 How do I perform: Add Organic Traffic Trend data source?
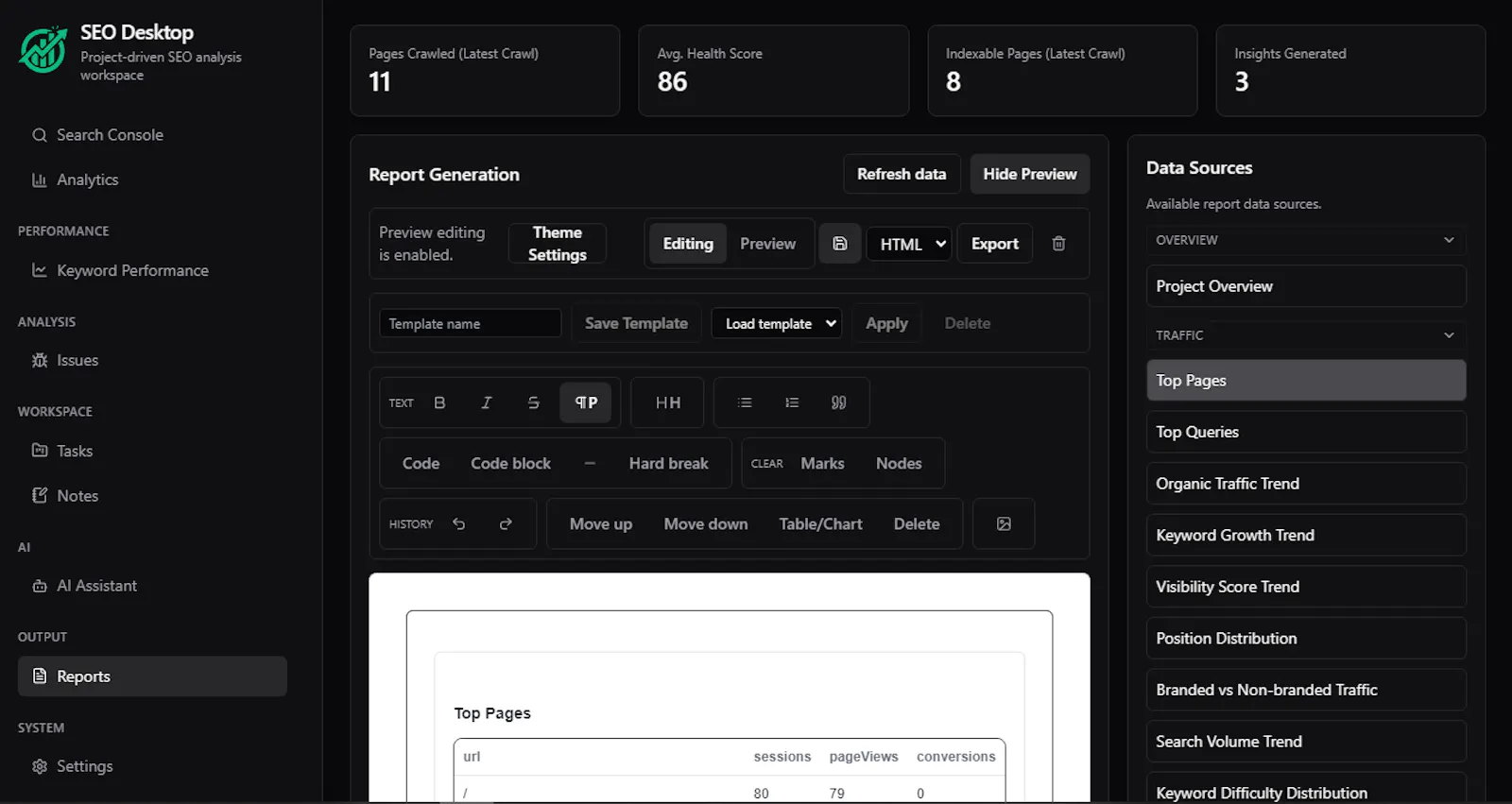pyautogui.click(x=1306, y=484)
